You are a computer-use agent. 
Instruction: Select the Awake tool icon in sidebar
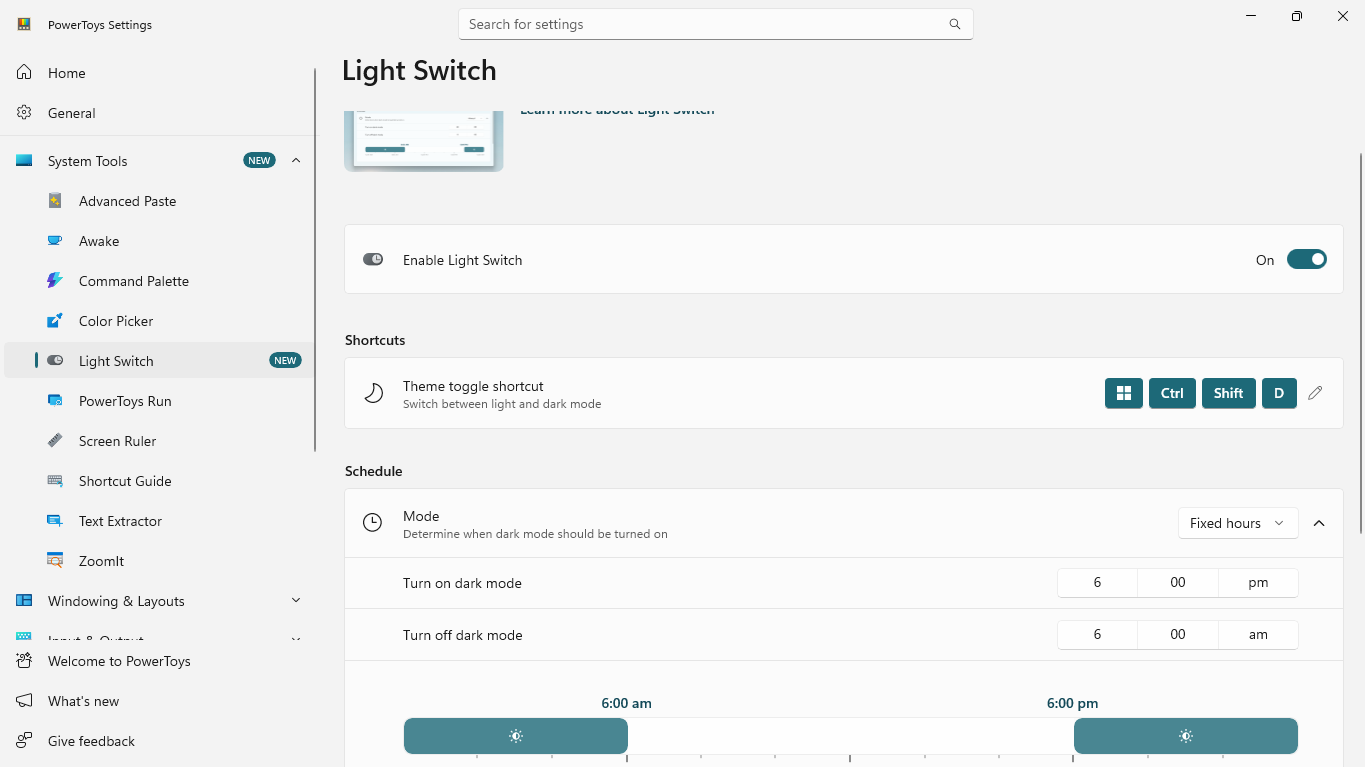tap(55, 240)
